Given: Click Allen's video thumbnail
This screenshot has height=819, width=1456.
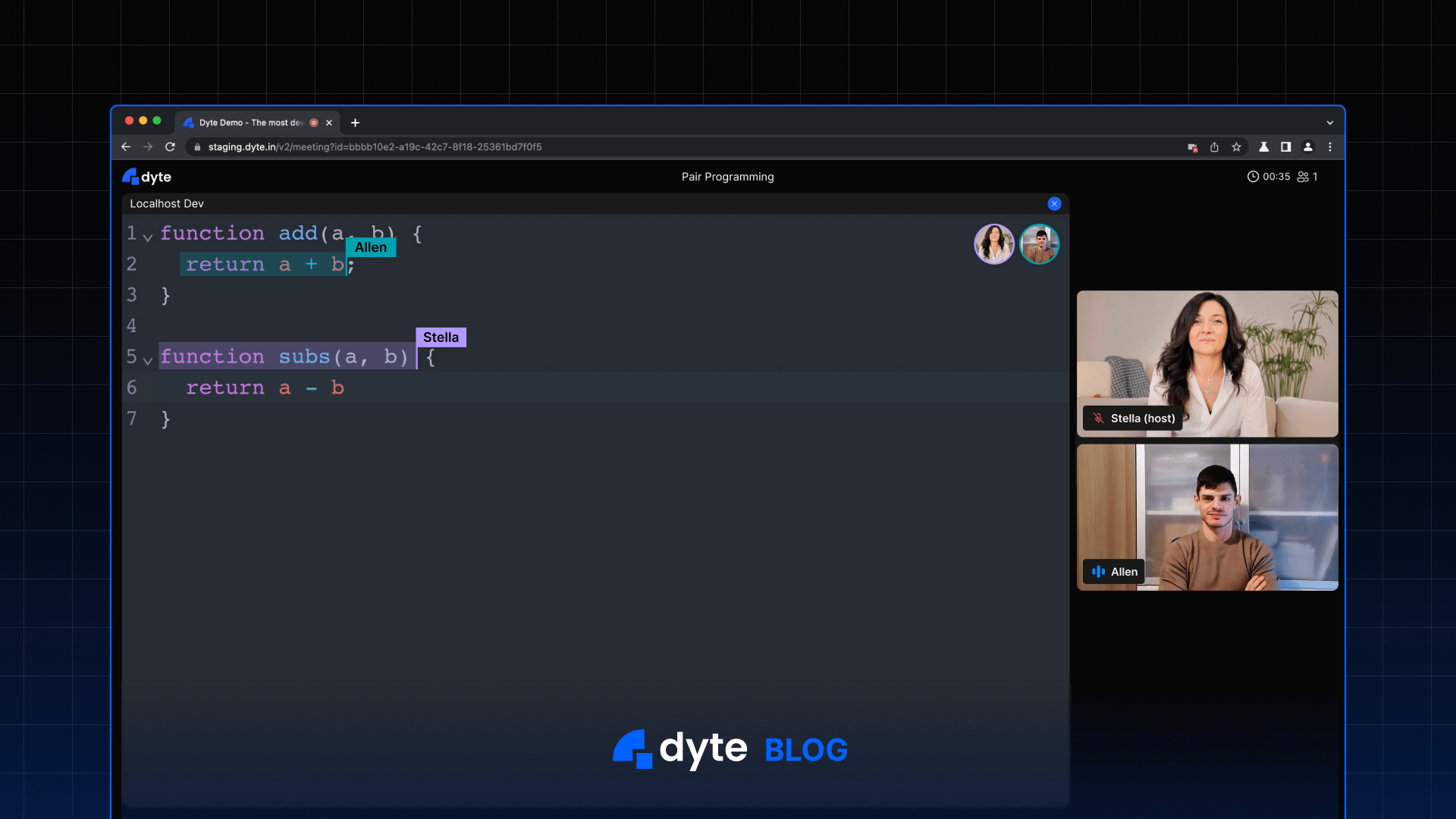Looking at the screenshot, I should click(x=1207, y=518).
